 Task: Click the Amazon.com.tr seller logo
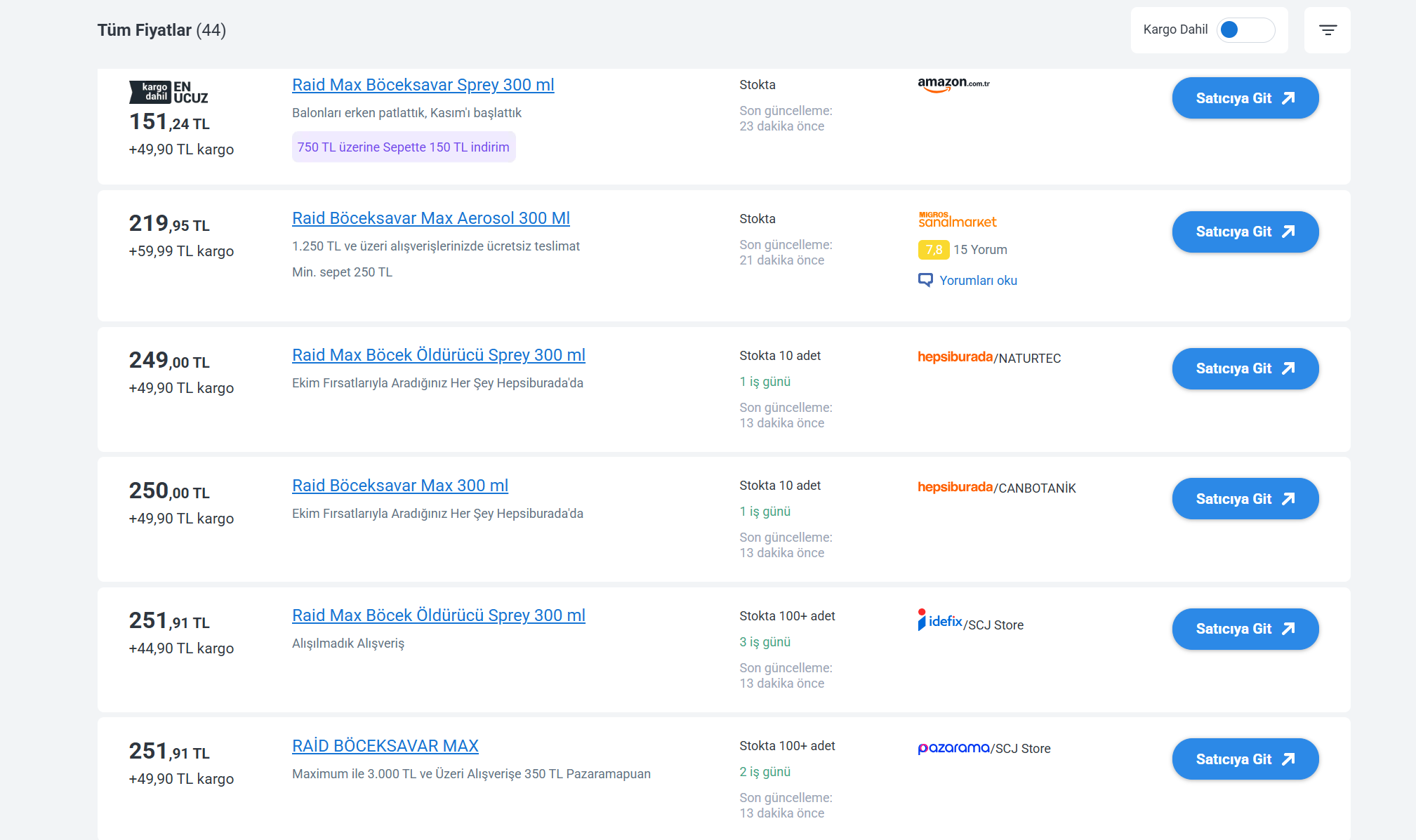coord(953,84)
